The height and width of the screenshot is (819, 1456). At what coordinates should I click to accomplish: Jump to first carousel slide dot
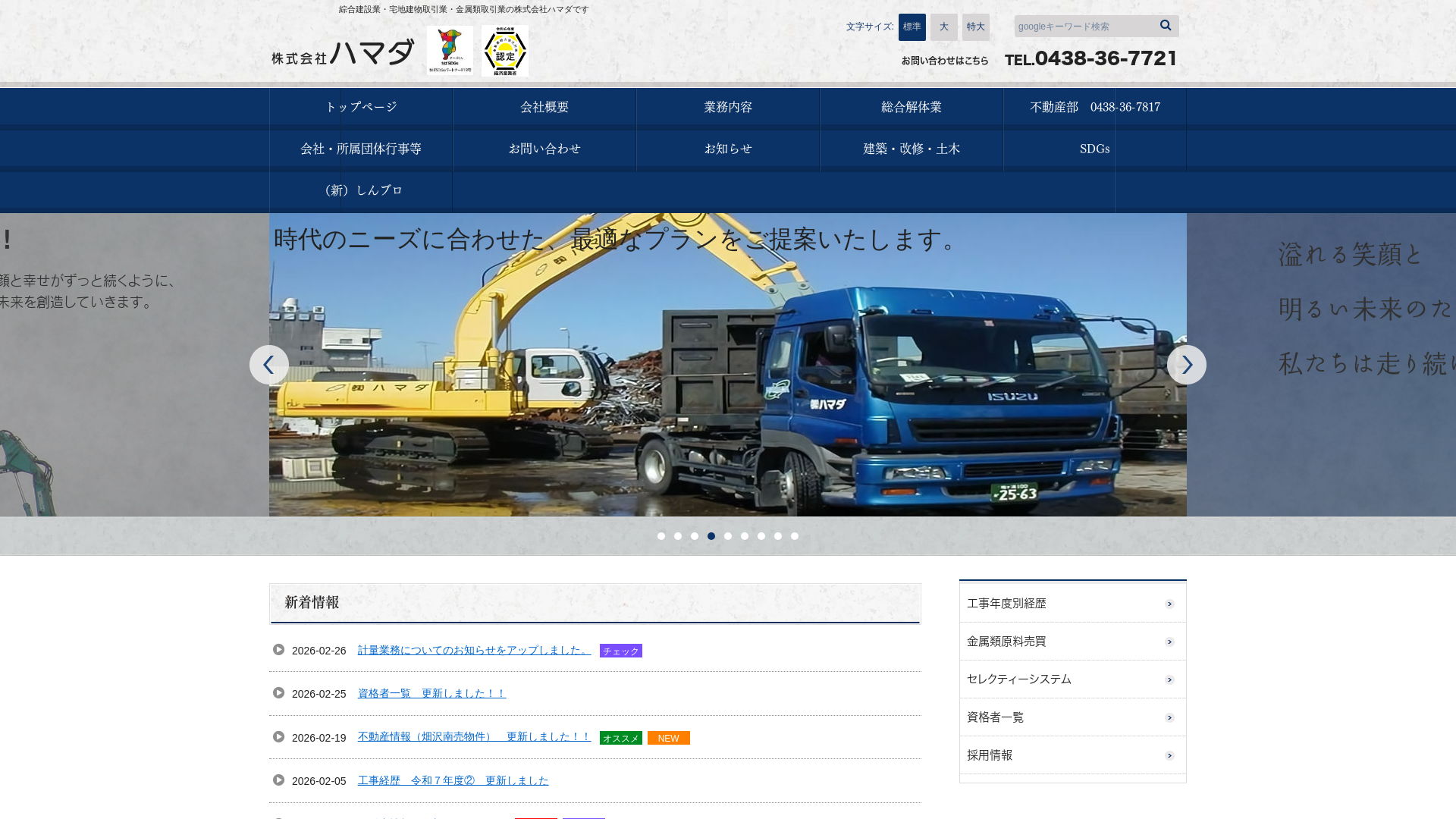(661, 536)
